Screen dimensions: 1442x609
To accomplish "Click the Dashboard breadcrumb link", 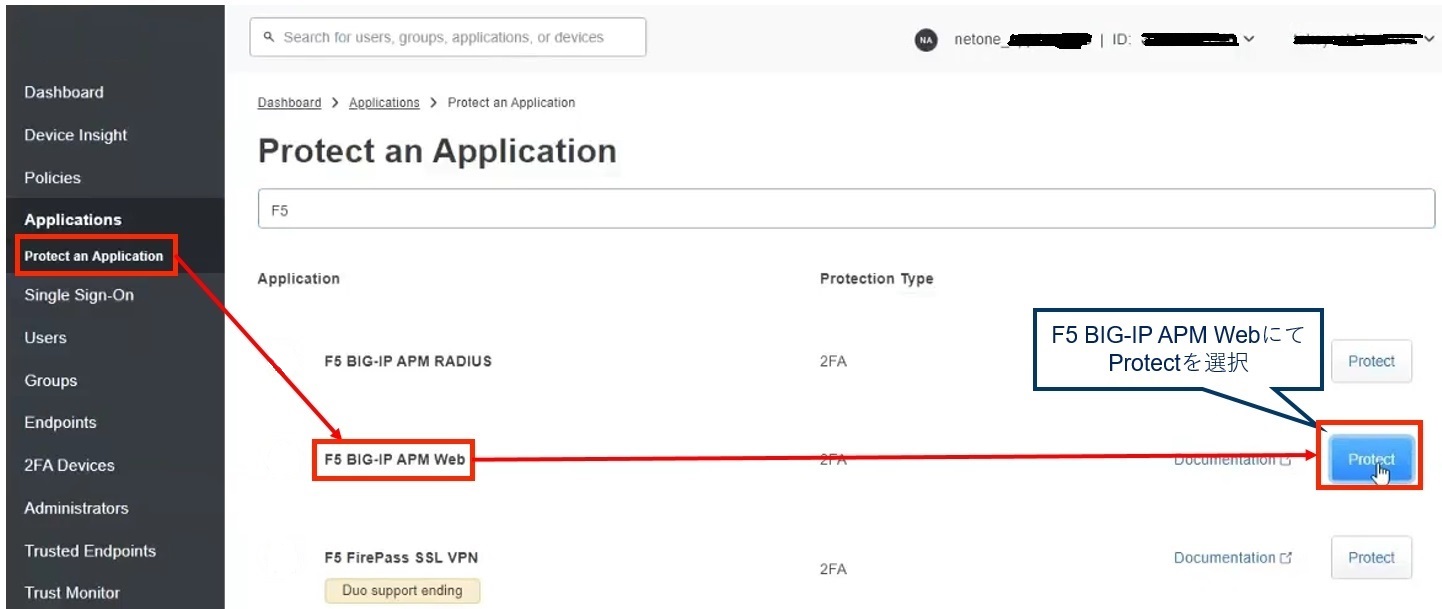I will point(289,103).
